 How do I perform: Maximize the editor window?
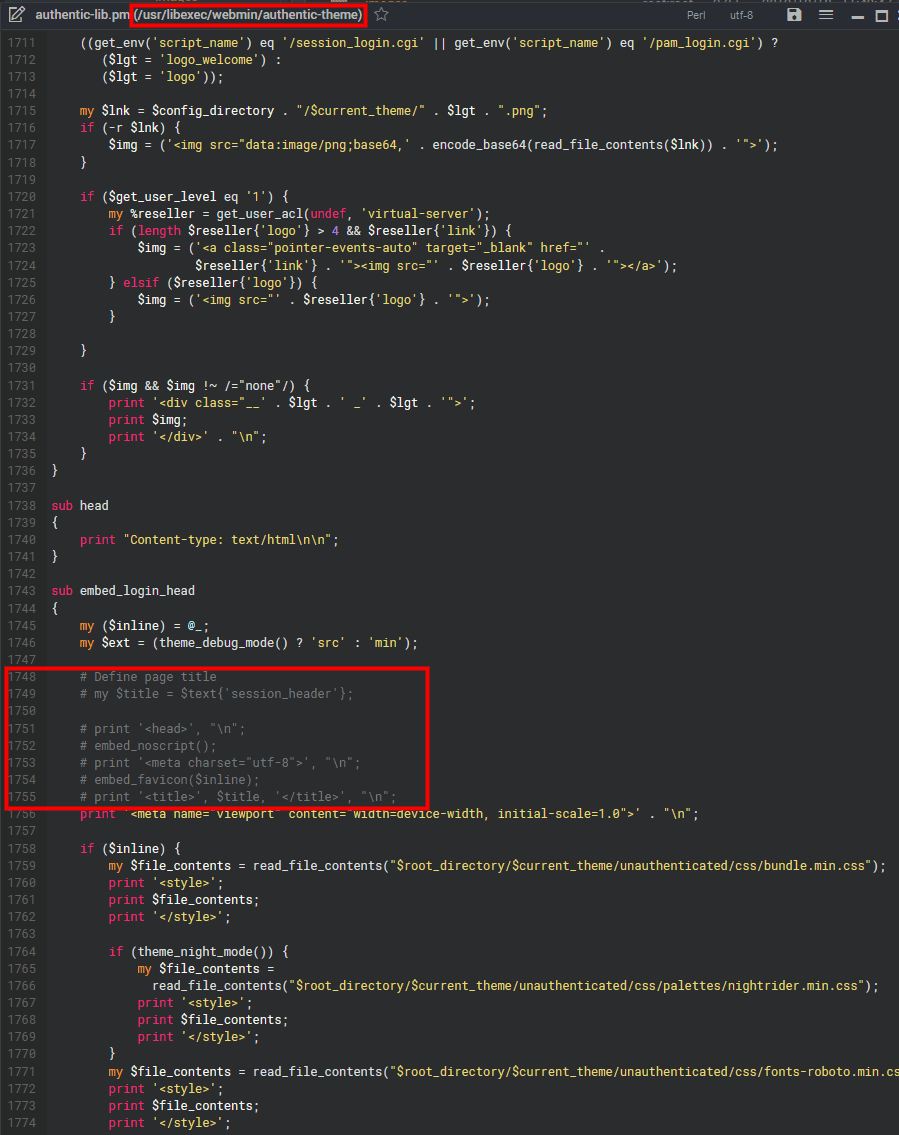(882, 15)
